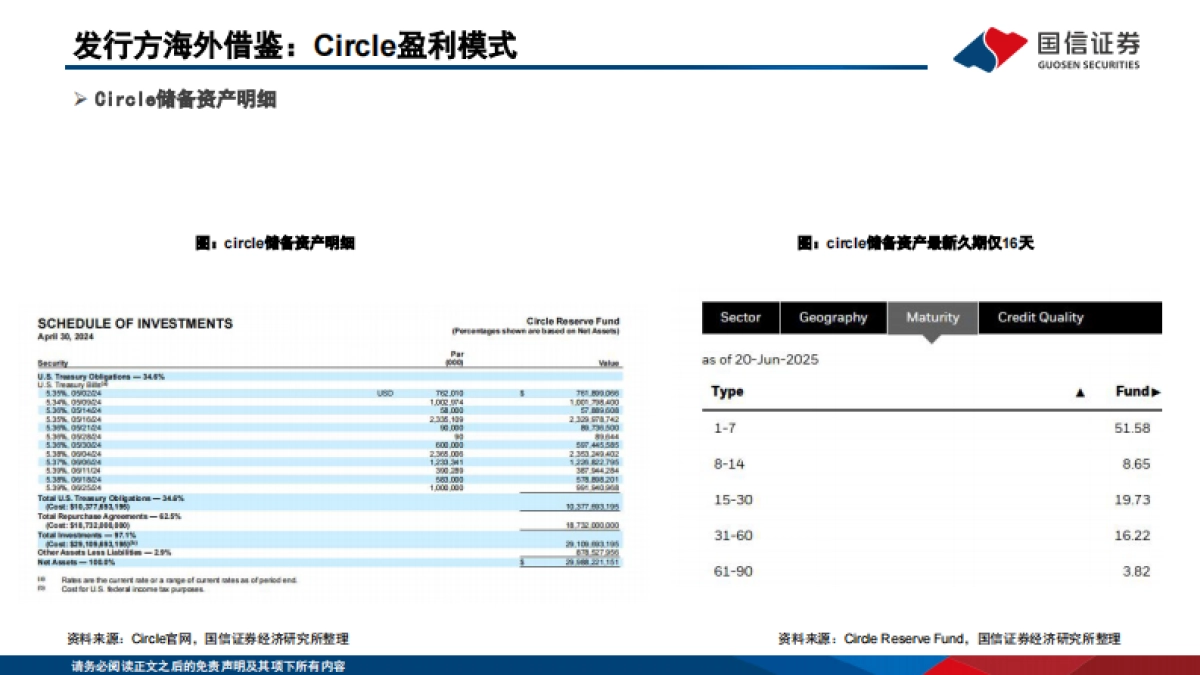Click the Type column header
Viewport: 1200px width, 675px height.
click(727, 391)
